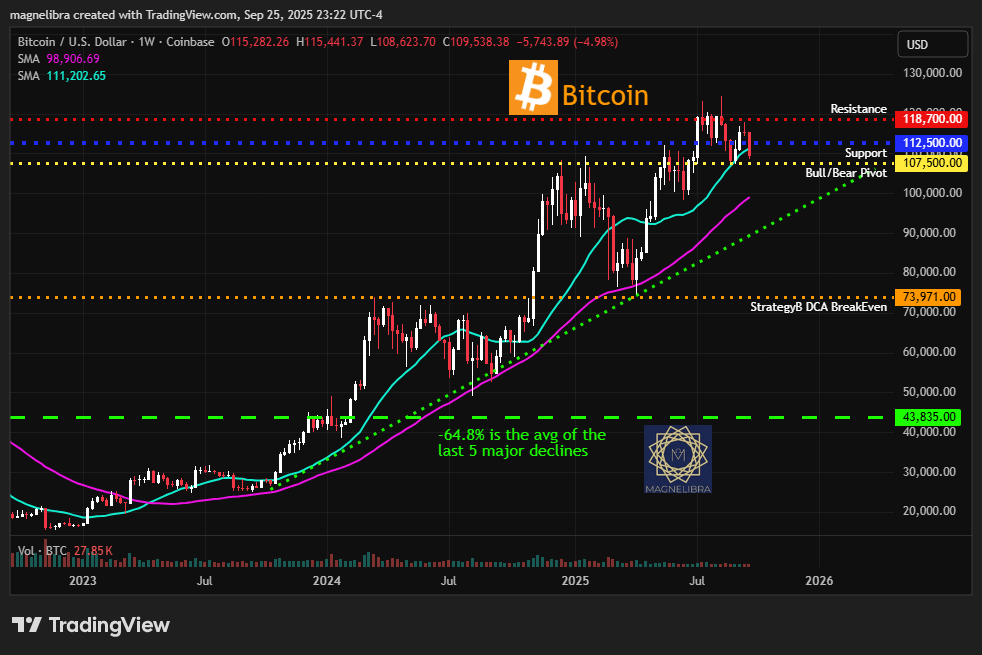
Task: Click the open price O115,282.26 value
Action: tap(256, 42)
